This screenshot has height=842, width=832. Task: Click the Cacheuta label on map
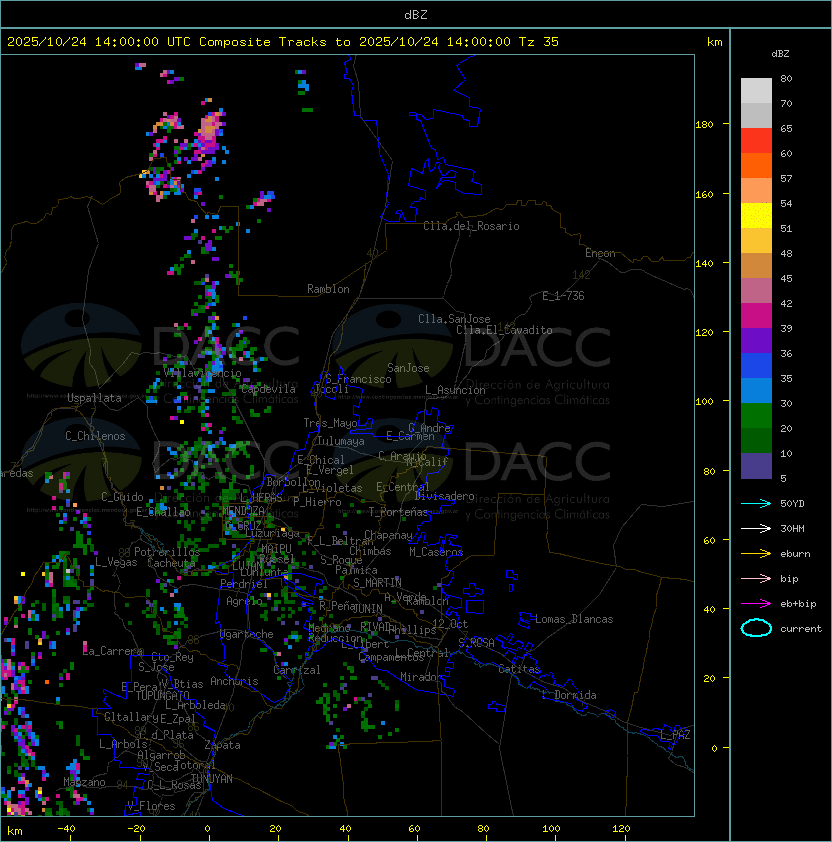tap(171, 563)
